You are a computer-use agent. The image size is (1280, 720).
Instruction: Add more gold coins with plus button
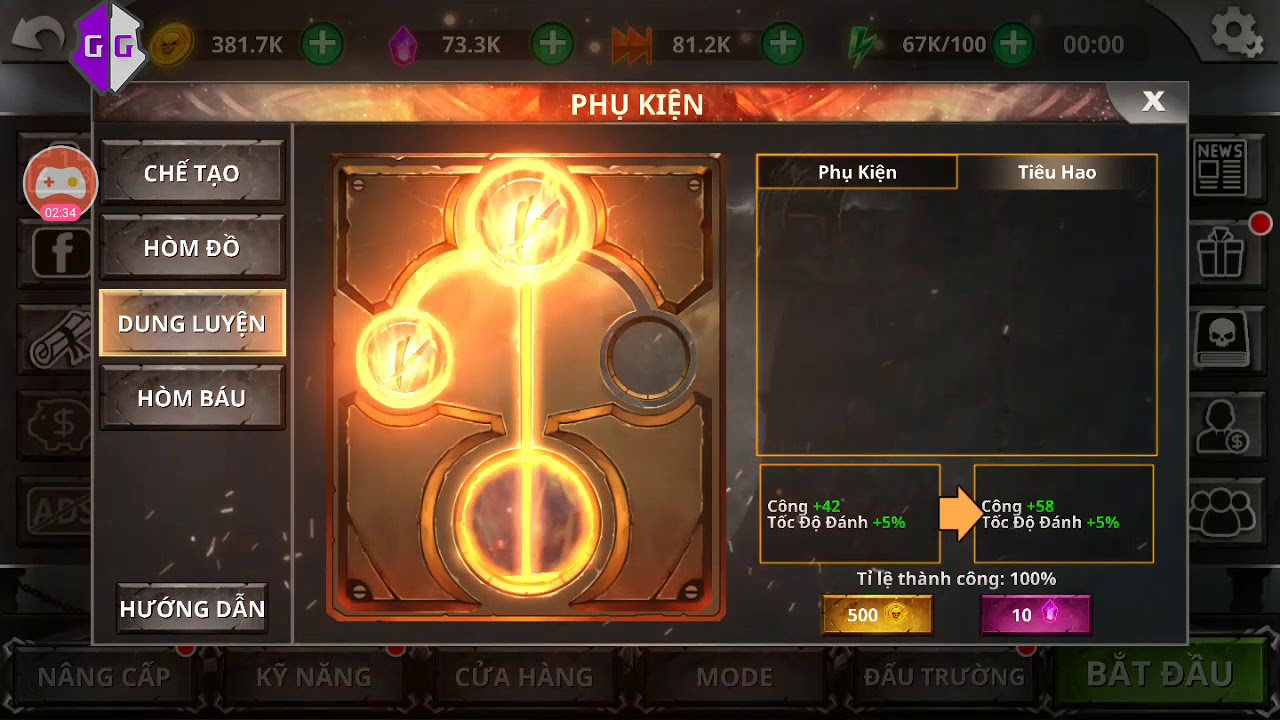click(321, 44)
